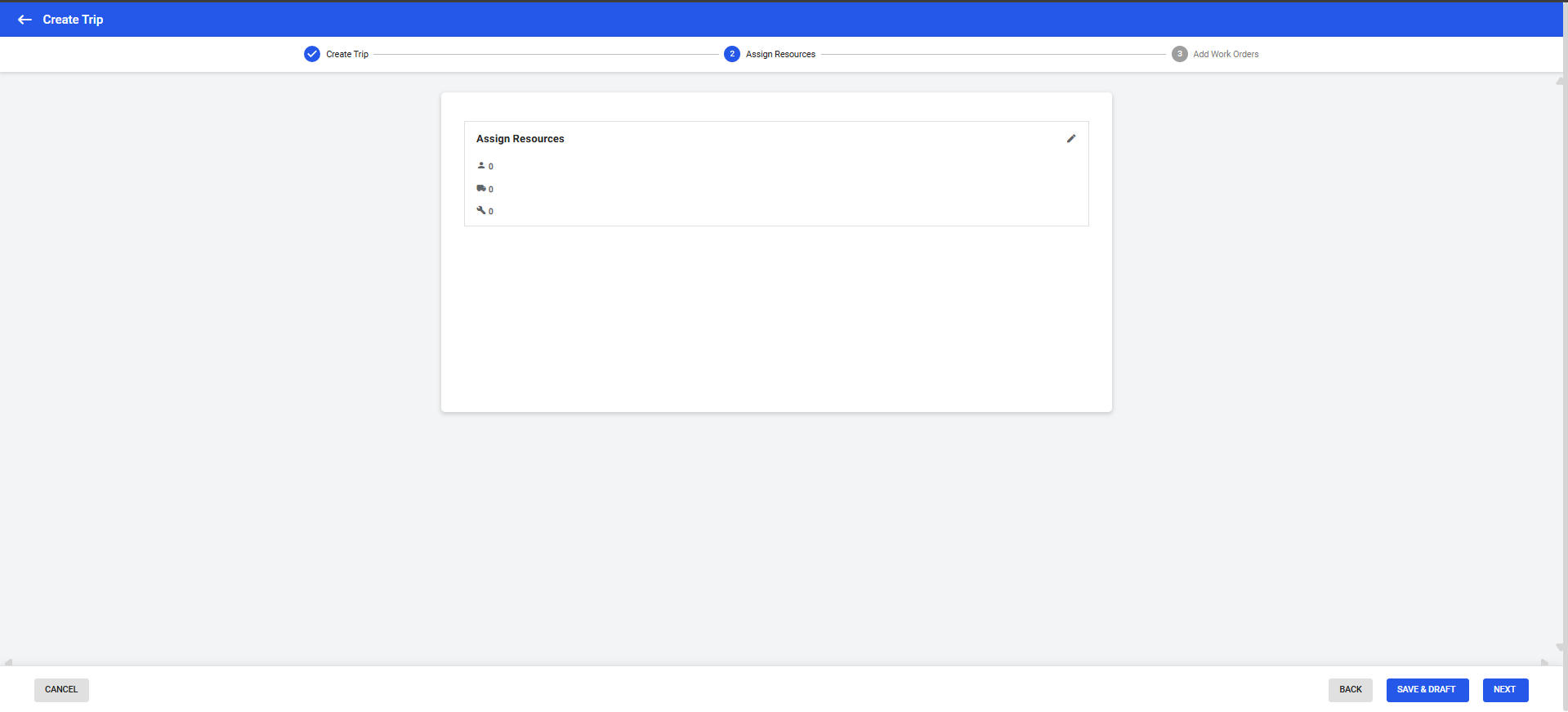The image size is (1568, 712).
Task: Click the vertical scrollbar down arrow
Action: click(1559, 647)
